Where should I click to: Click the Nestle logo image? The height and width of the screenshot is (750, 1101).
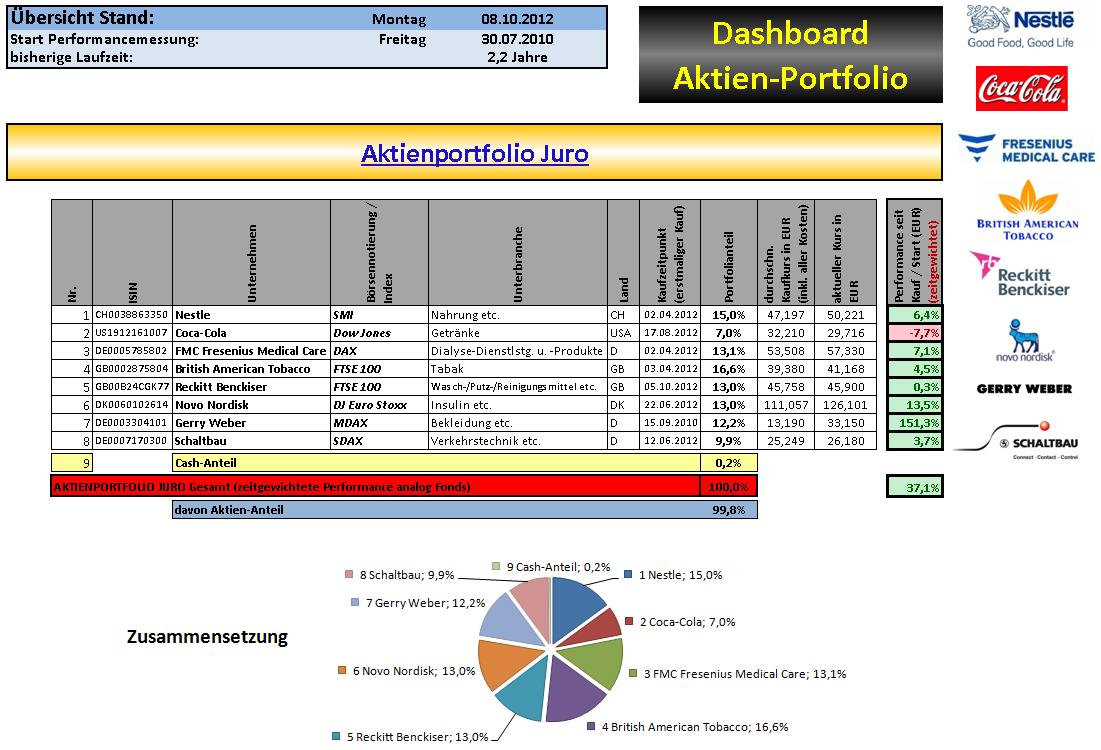tap(1020, 27)
